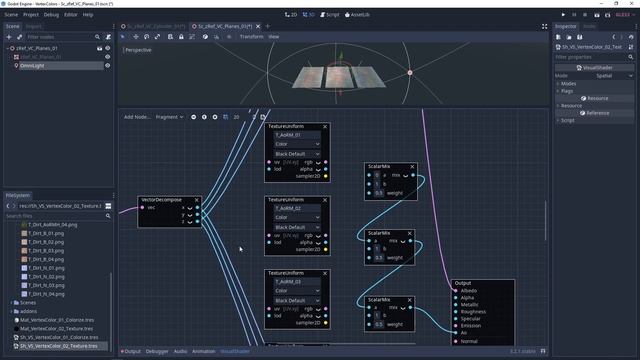Toggle grid snapping in the shader graph
The width and height of the screenshot is (640, 360).
tap(226, 117)
